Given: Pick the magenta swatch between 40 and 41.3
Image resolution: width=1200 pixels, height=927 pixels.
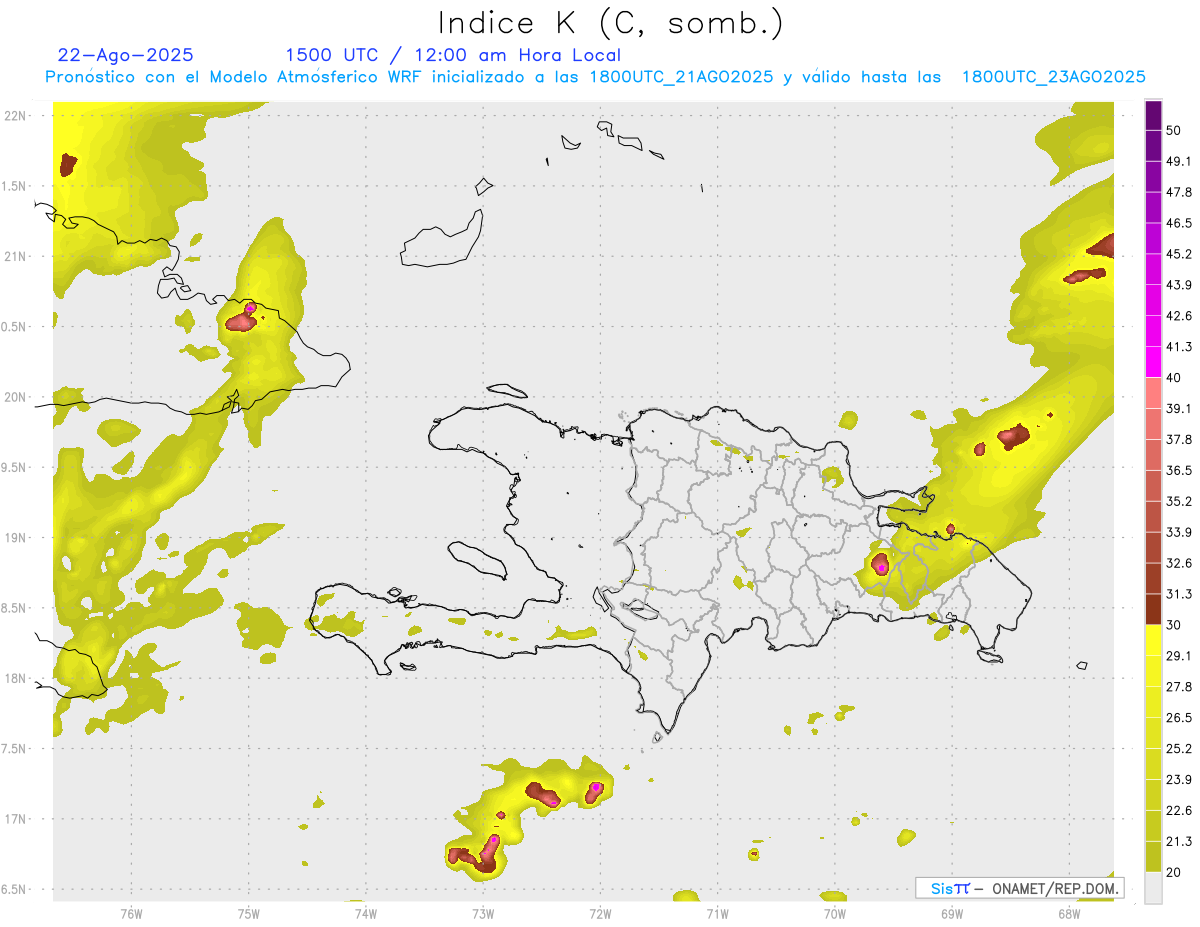Looking at the screenshot, I should (1154, 361).
